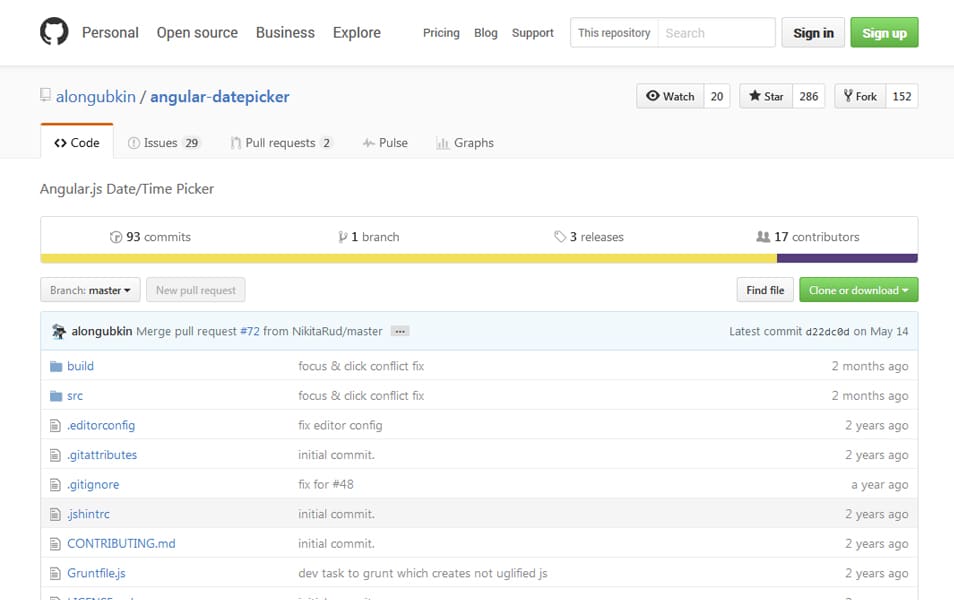954x600 pixels.
Task: Open the build folder
Action: (x=80, y=366)
